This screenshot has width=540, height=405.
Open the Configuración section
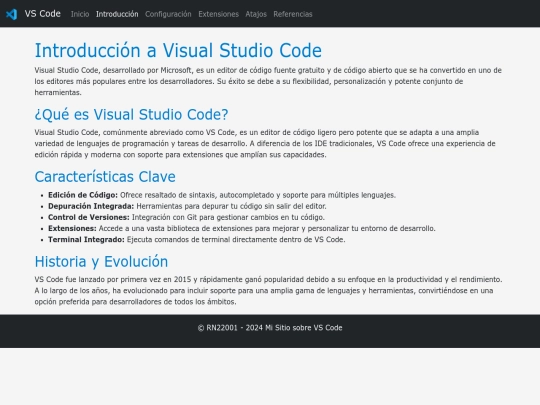(x=168, y=14)
